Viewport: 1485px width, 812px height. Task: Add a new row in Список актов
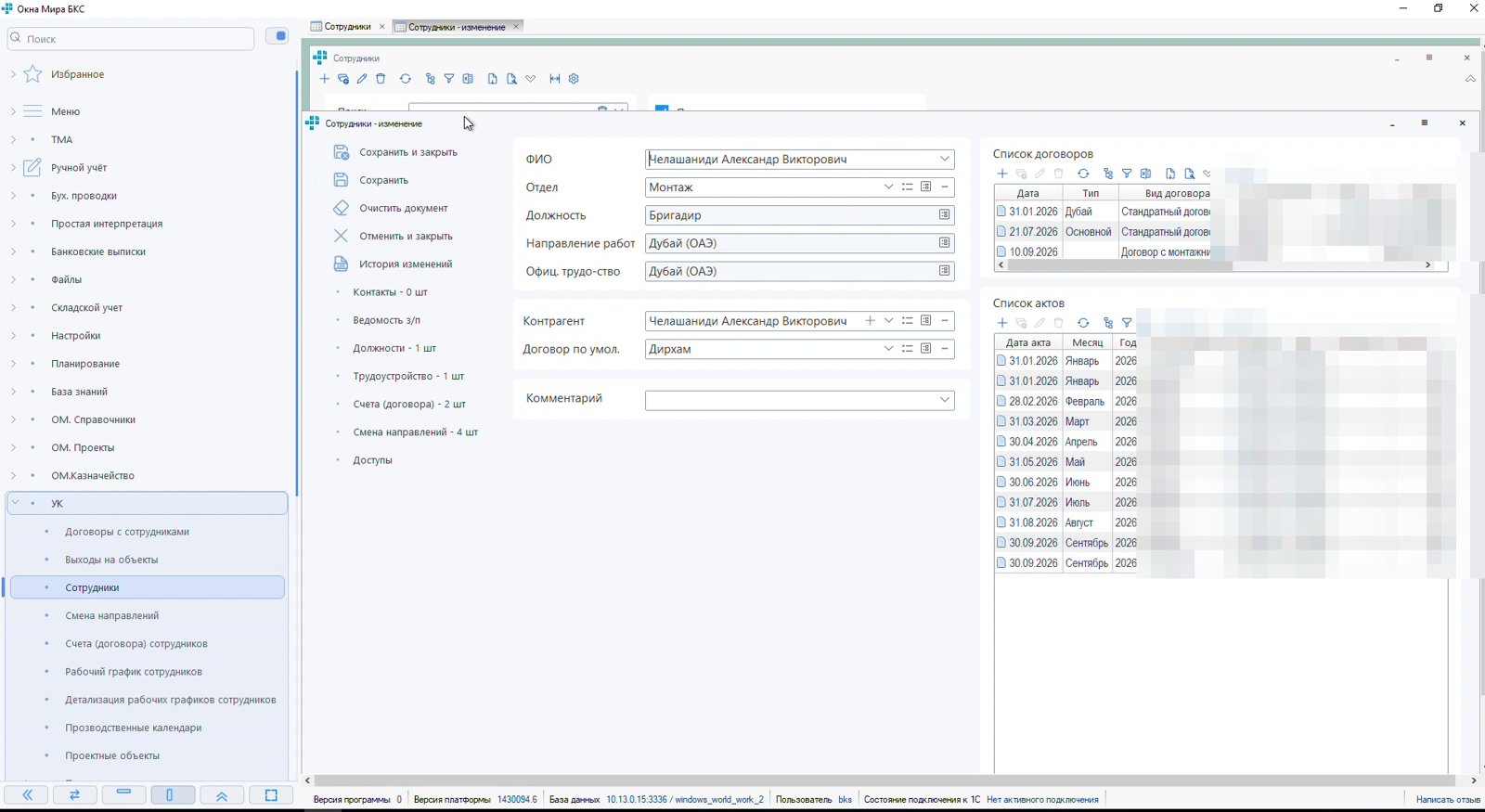(1002, 323)
